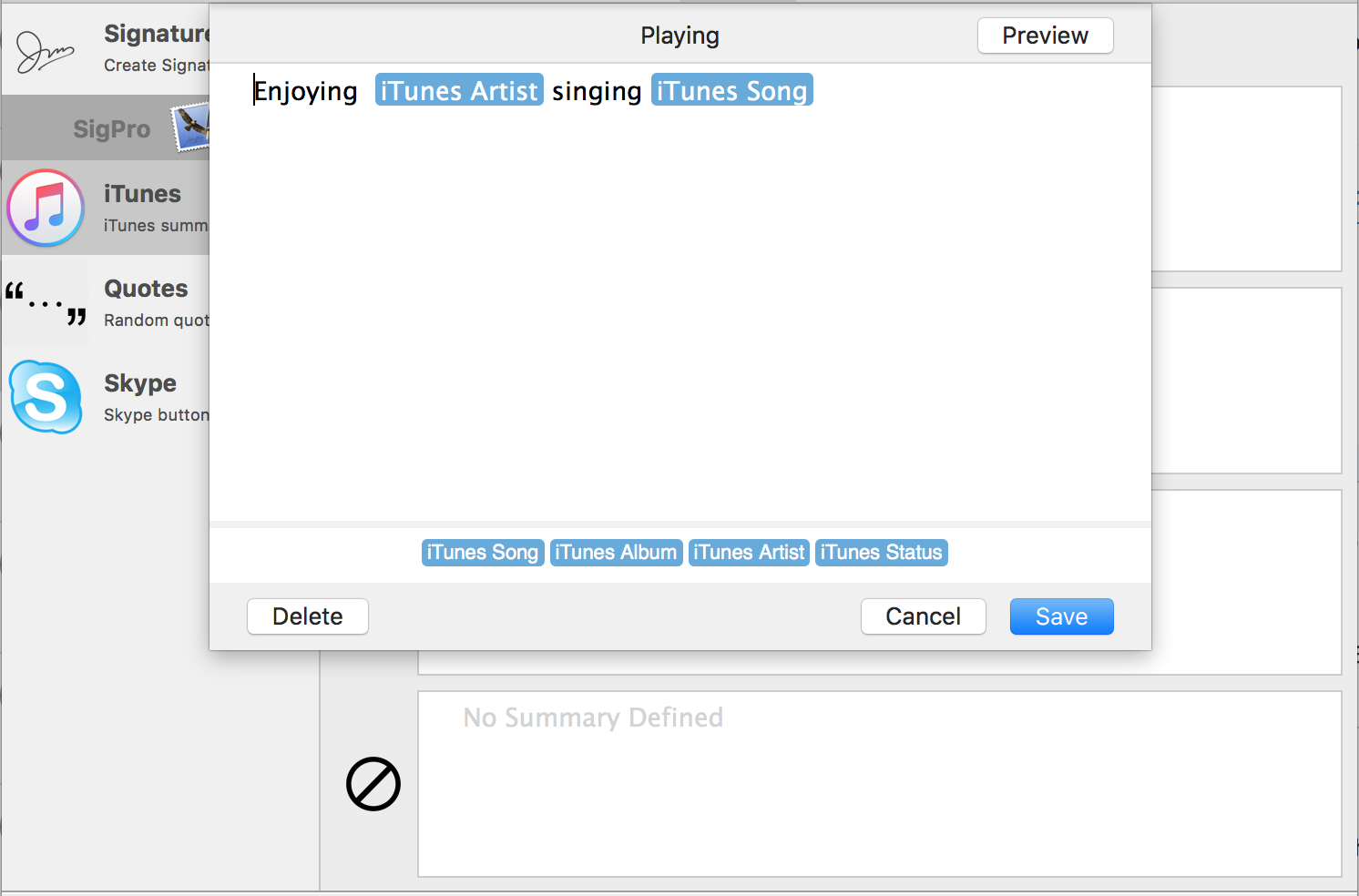1359x896 pixels.
Task: Select the 'Skype' label in the sidebar
Action: [140, 383]
